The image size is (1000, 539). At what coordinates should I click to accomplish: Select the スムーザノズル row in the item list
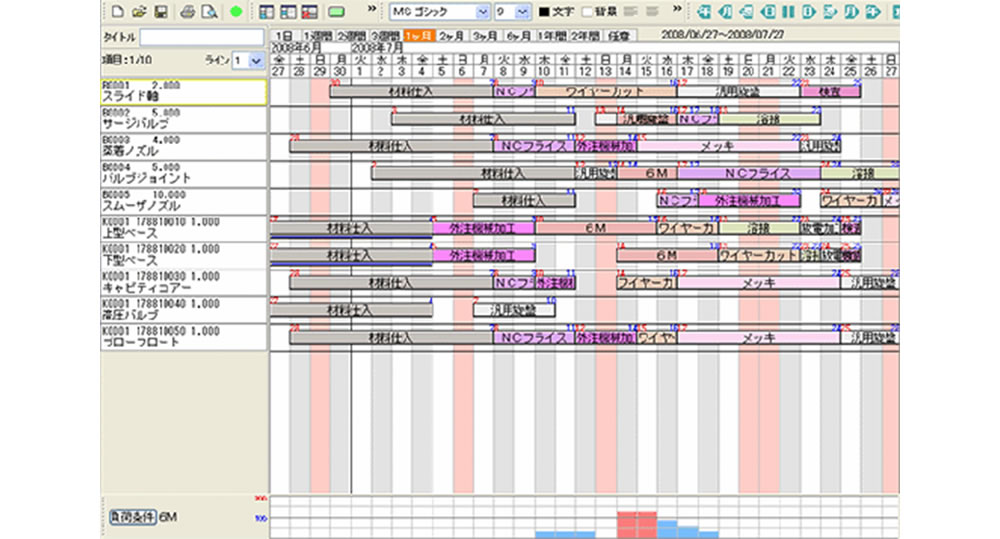pos(184,202)
